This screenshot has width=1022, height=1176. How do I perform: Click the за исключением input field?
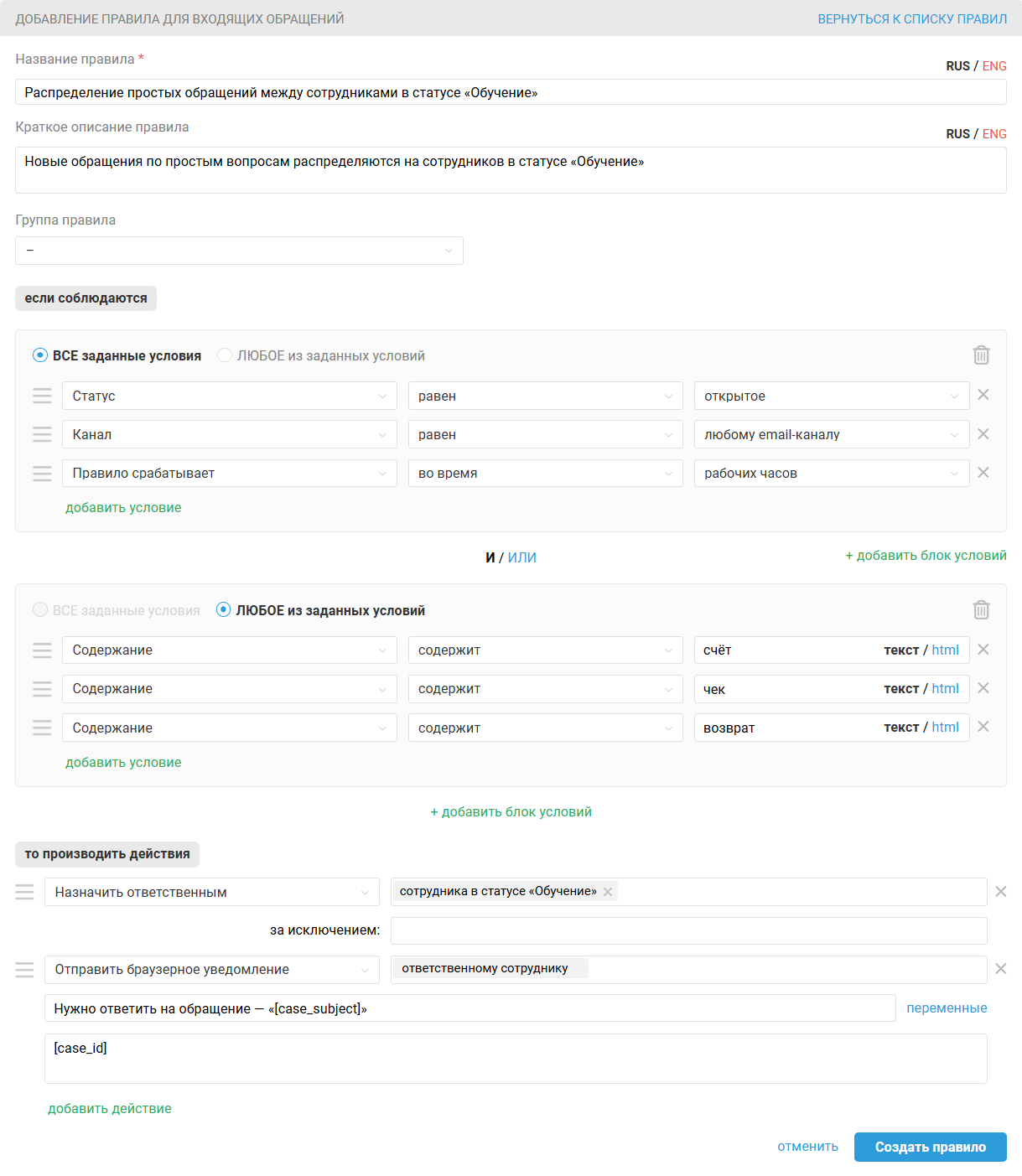tap(688, 930)
